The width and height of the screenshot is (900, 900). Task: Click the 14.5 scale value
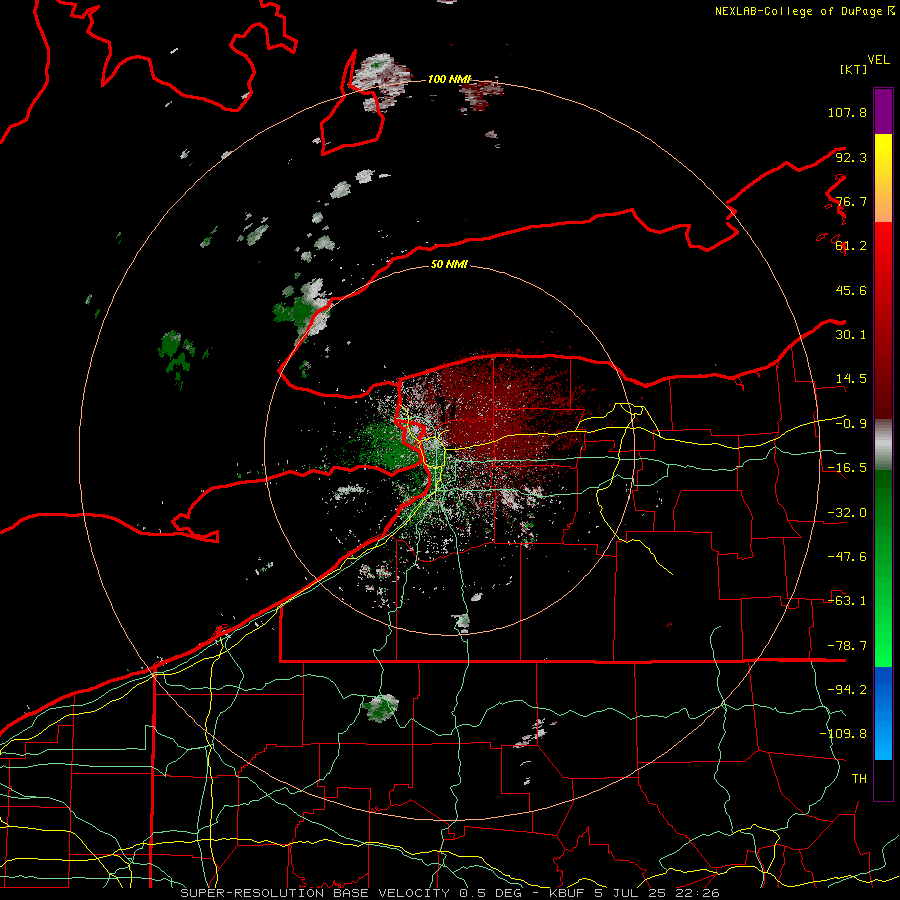(x=851, y=379)
